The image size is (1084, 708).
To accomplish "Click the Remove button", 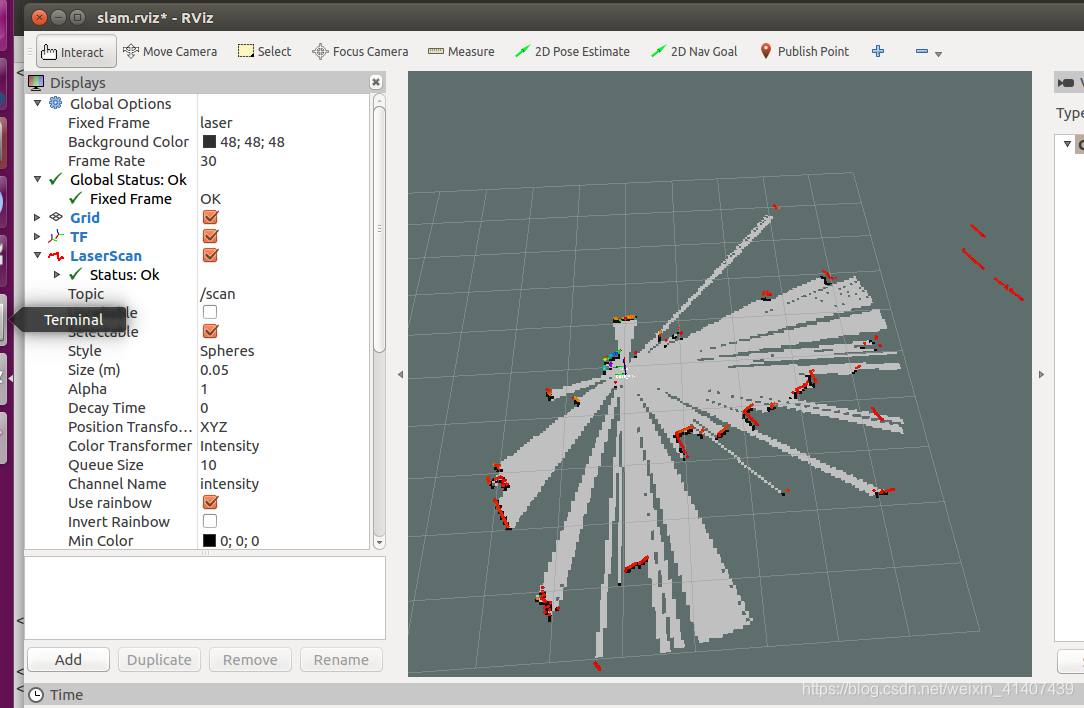I will click(x=250, y=660).
